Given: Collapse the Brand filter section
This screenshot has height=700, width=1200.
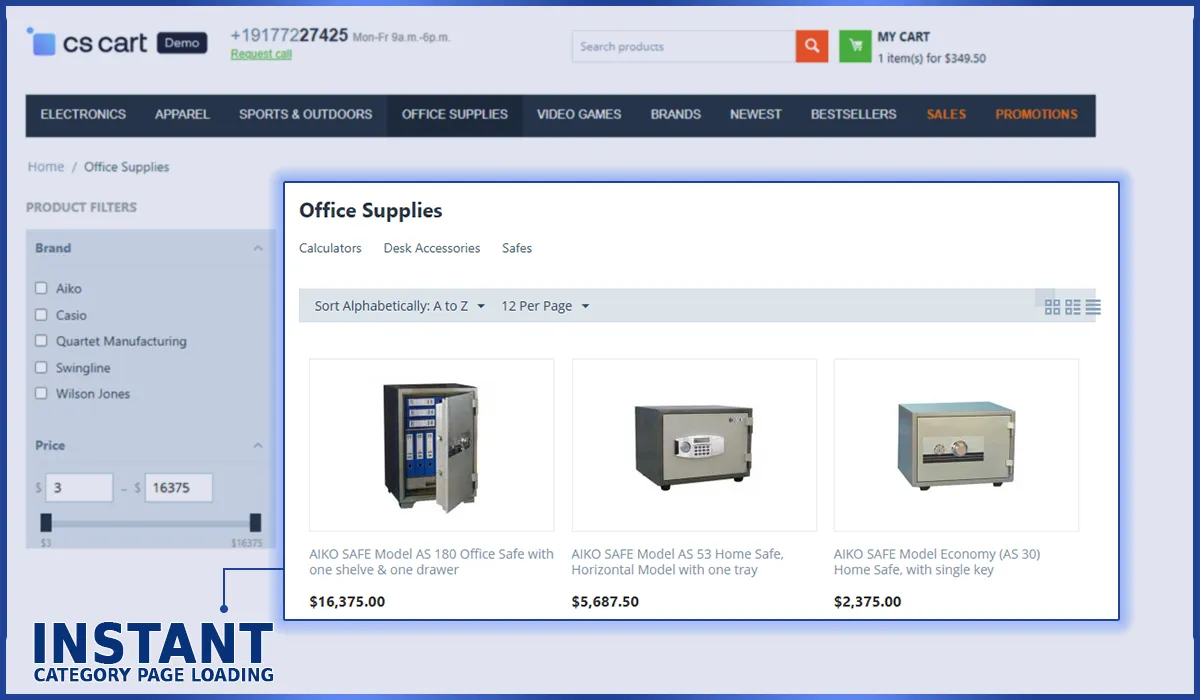Looking at the screenshot, I should click(257, 248).
